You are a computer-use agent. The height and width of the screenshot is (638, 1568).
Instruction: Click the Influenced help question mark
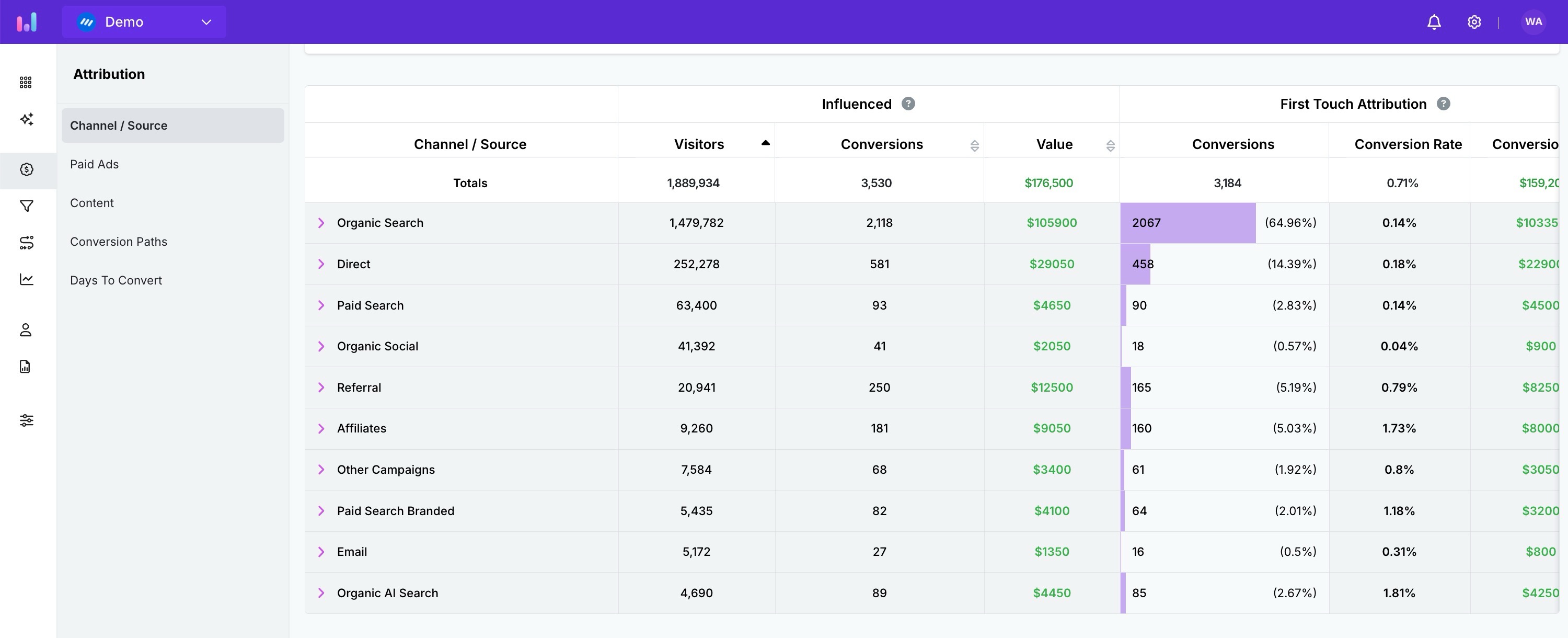[908, 104]
